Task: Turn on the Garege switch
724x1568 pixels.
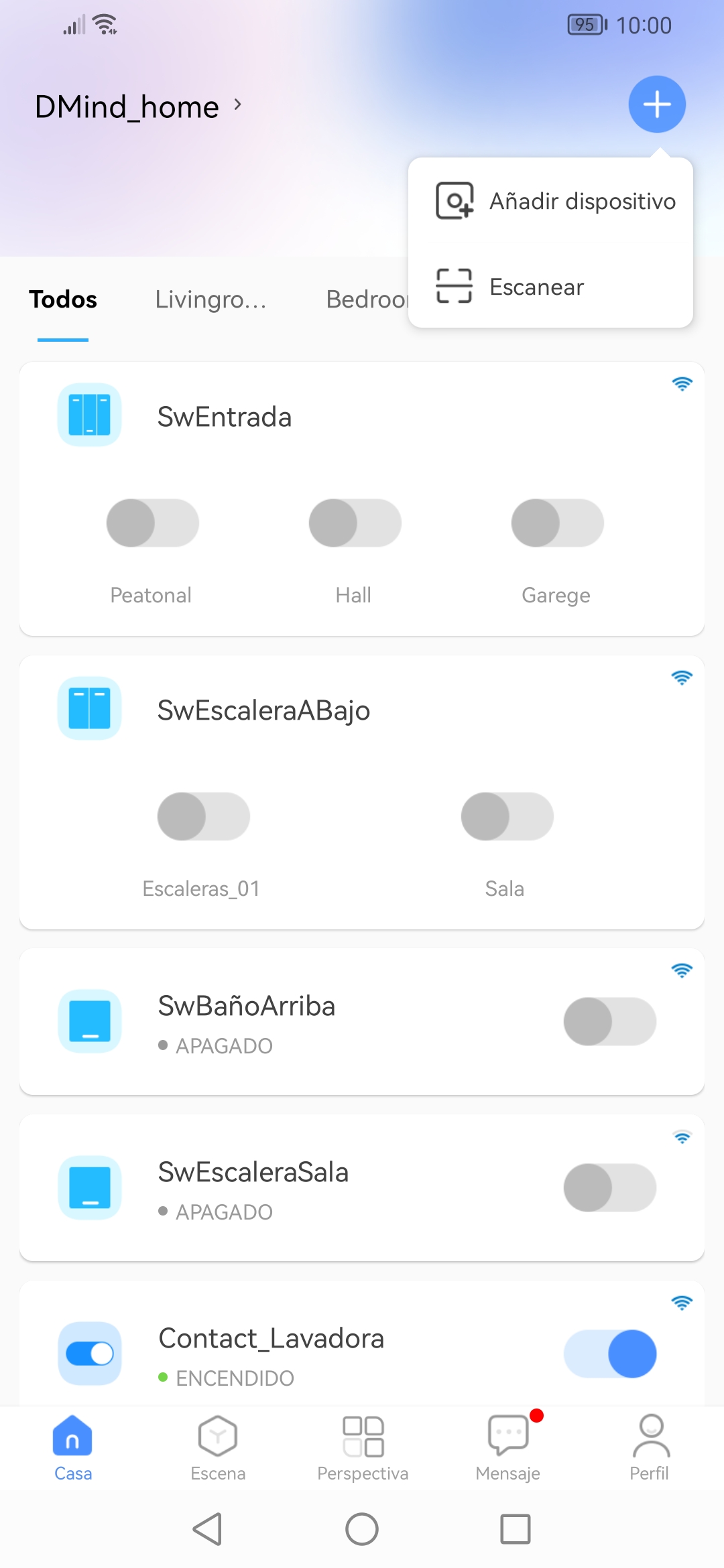Action: tap(557, 523)
